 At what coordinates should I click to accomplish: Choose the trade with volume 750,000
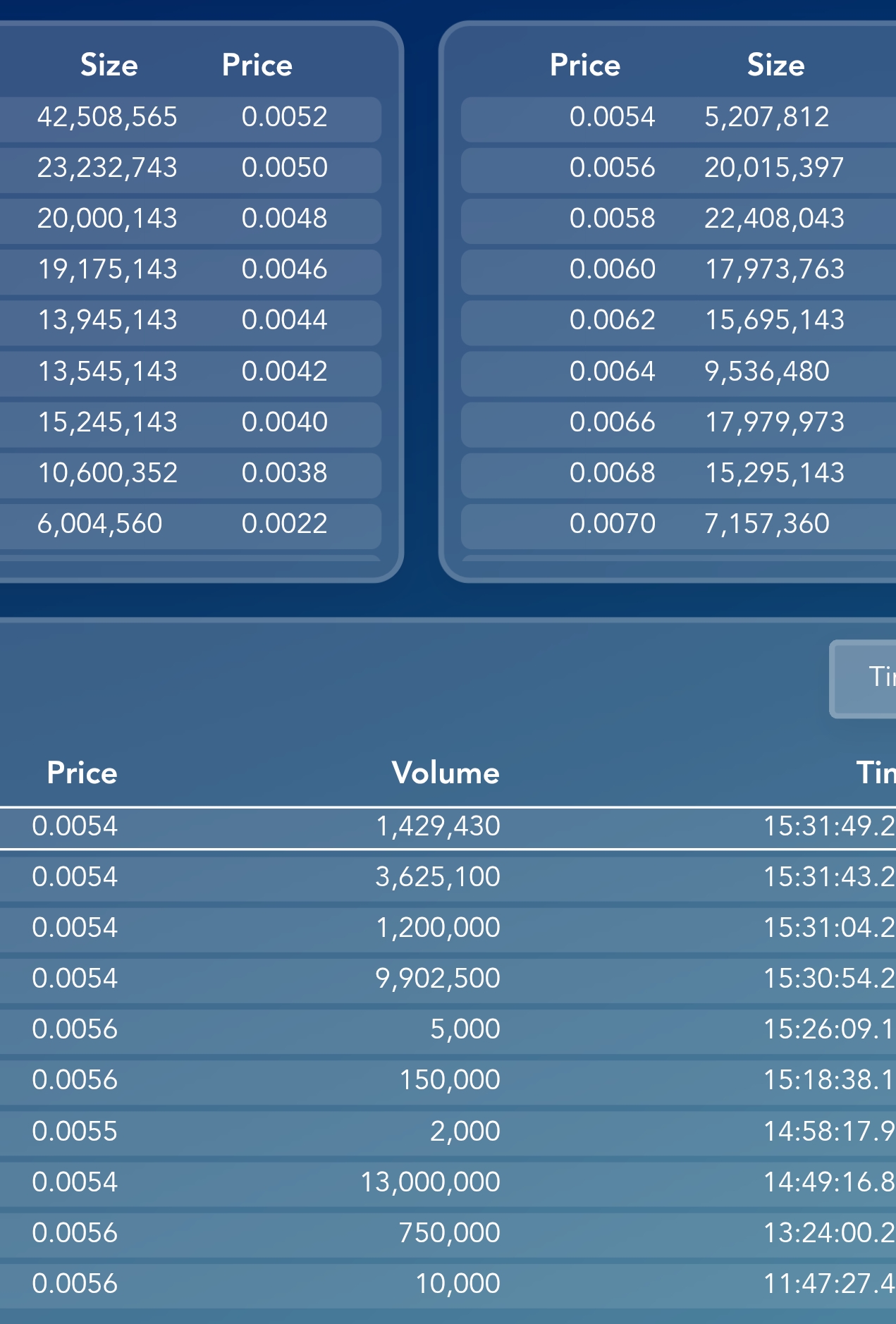[x=448, y=1233]
